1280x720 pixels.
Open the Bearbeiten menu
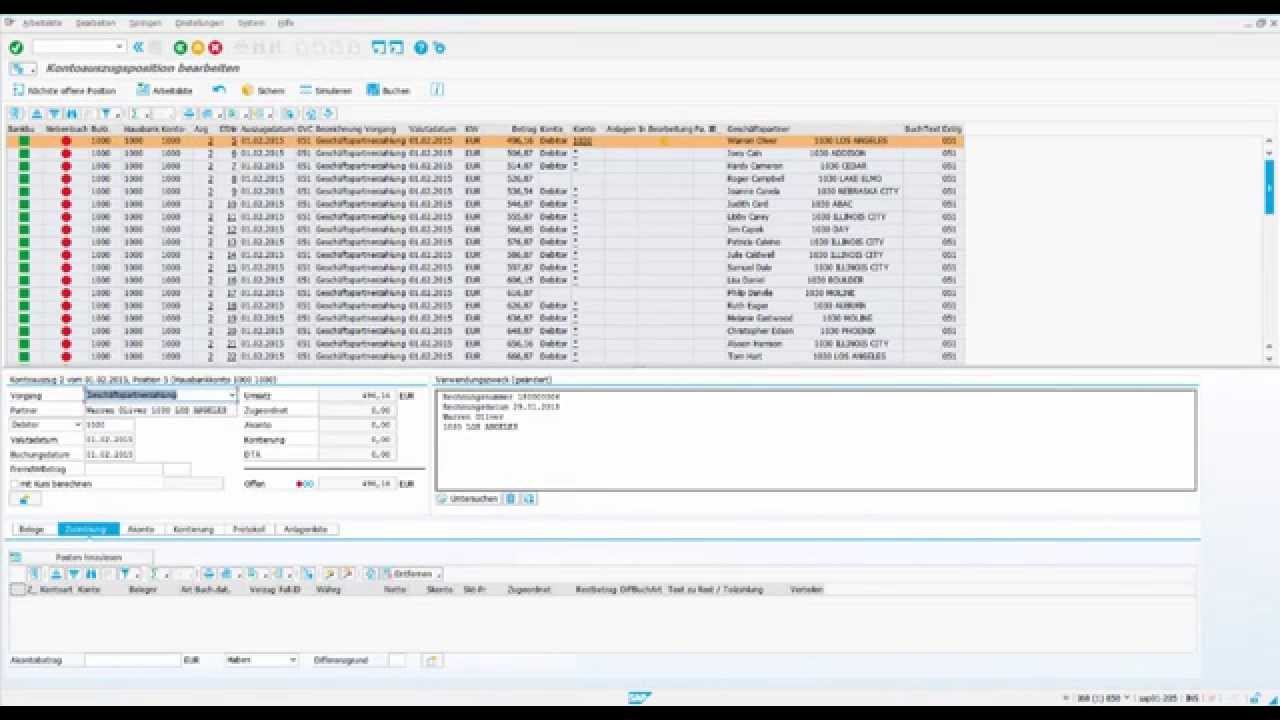95,22
